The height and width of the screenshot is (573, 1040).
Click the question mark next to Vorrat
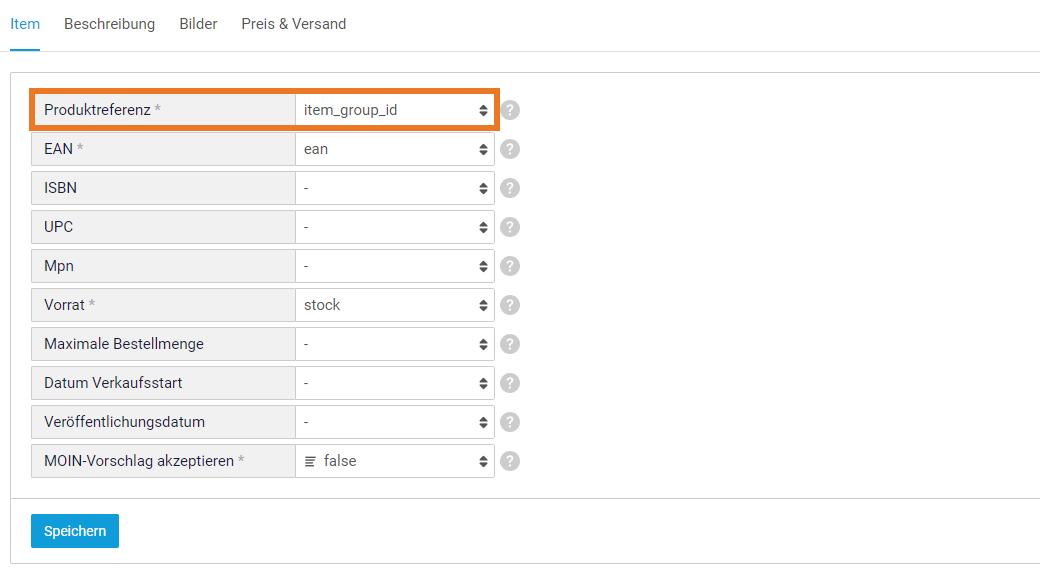pyautogui.click(x=509, y=305)
